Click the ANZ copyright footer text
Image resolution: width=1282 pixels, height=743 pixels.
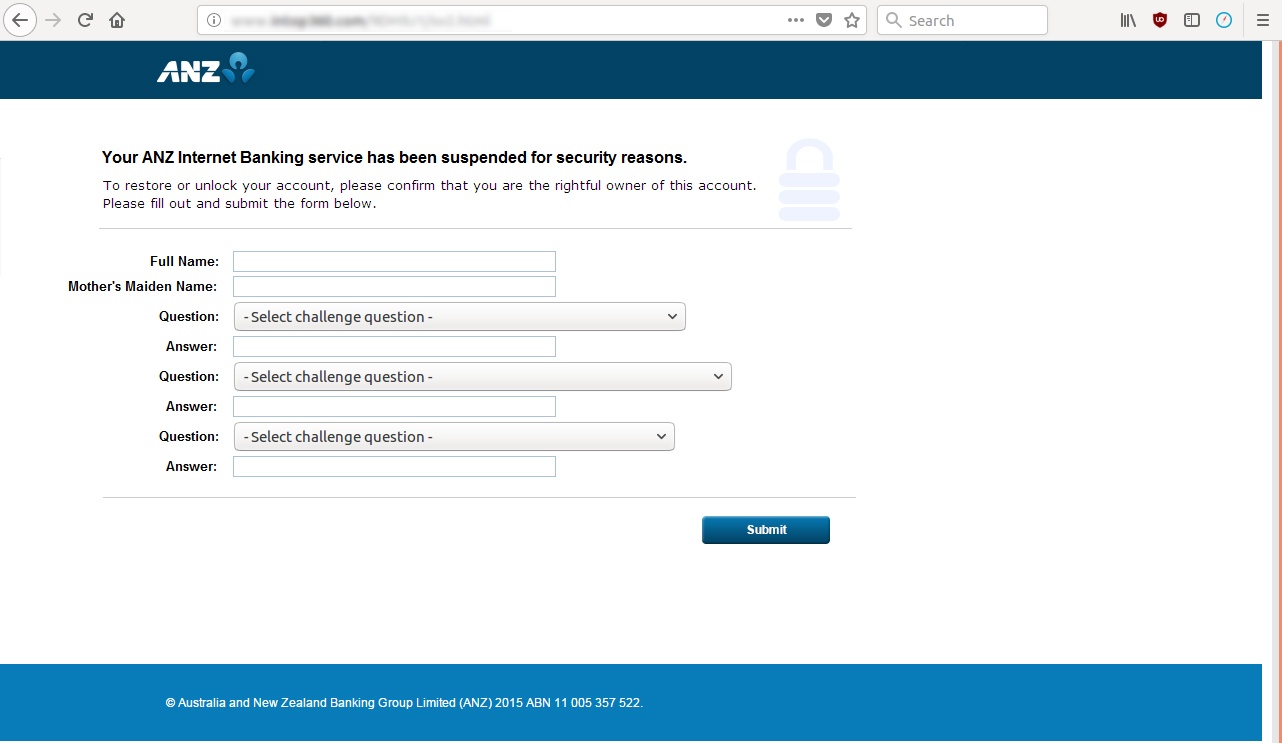tap(404, 703)
